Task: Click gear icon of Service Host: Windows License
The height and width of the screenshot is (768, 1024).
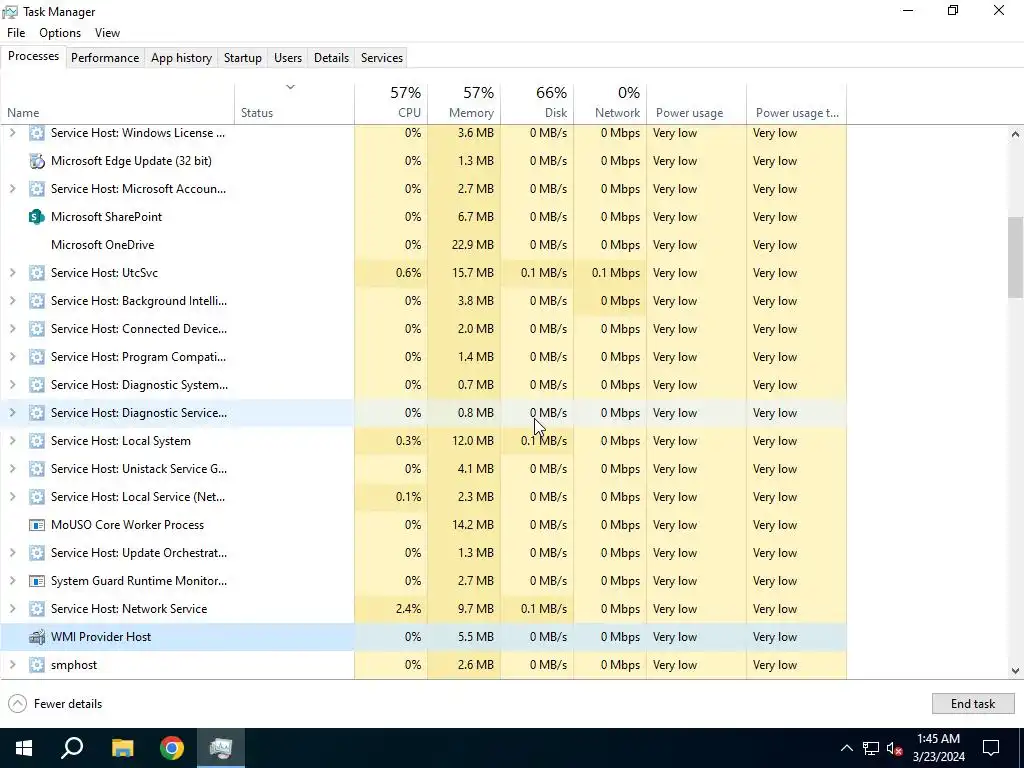Action: click(x=37, y=133)
